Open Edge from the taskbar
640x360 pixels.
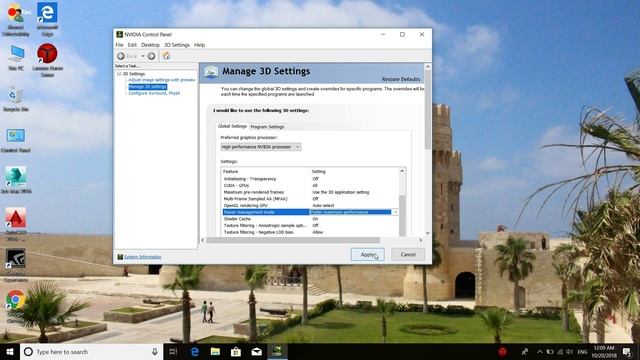pos(195,351)
